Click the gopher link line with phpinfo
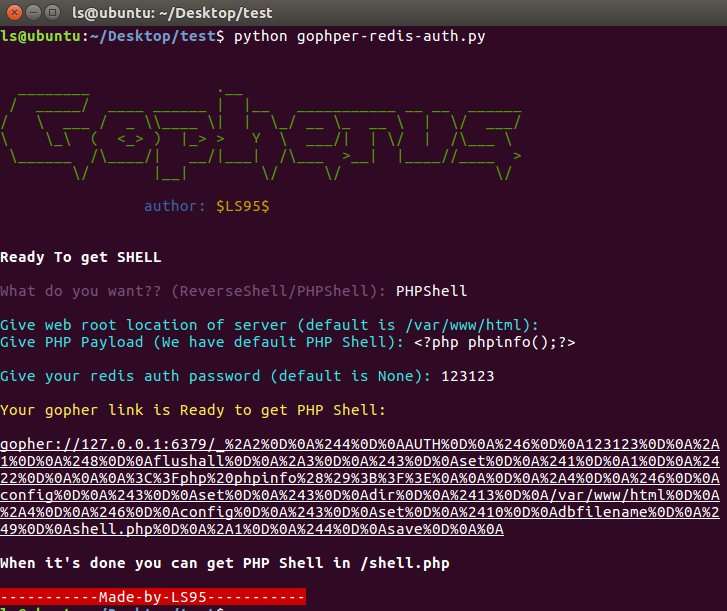This screenshot has width=727, height=611. [360, 478]
